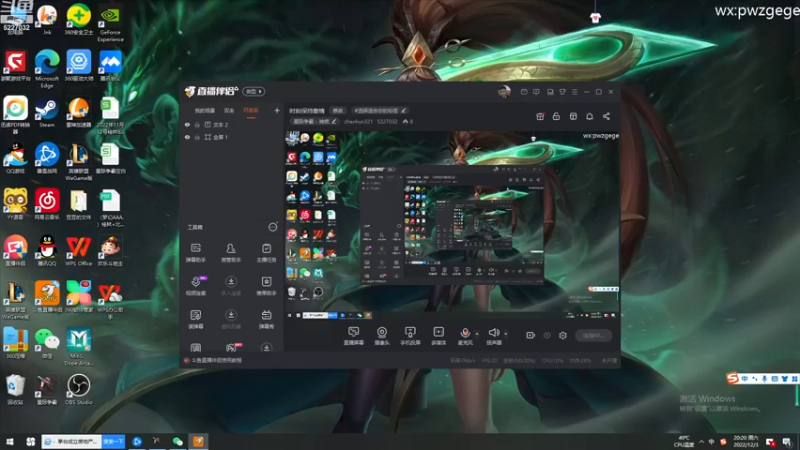This screenshot has height=450, width=800.
Task: Open the WPS Office desktop shortcut
Action: (79, 251)
